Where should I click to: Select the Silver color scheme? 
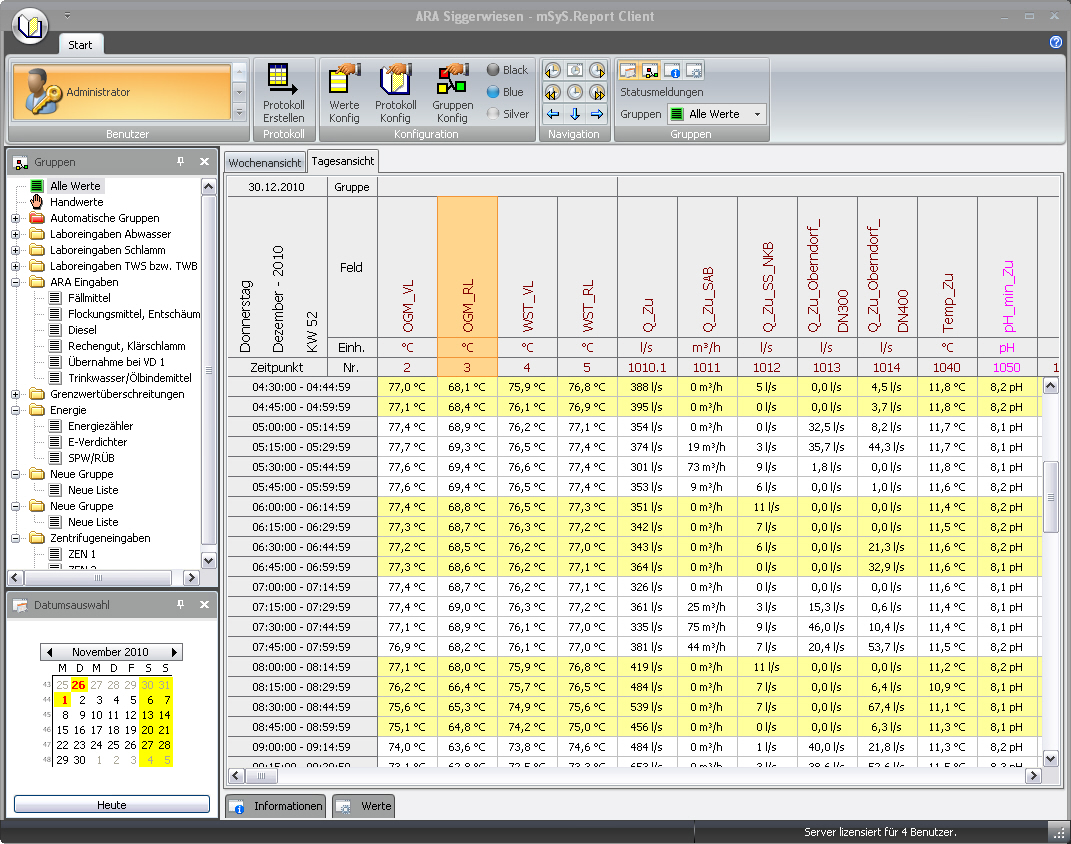[506, 114]
